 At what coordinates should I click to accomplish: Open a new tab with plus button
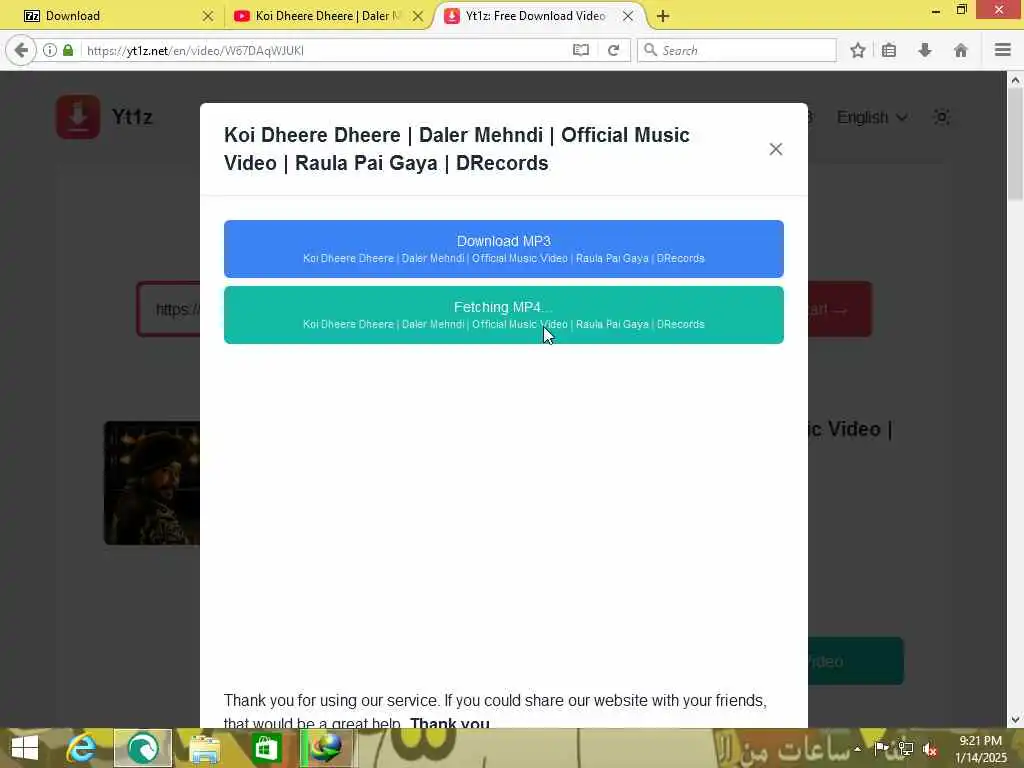click(x=663, y=16)
